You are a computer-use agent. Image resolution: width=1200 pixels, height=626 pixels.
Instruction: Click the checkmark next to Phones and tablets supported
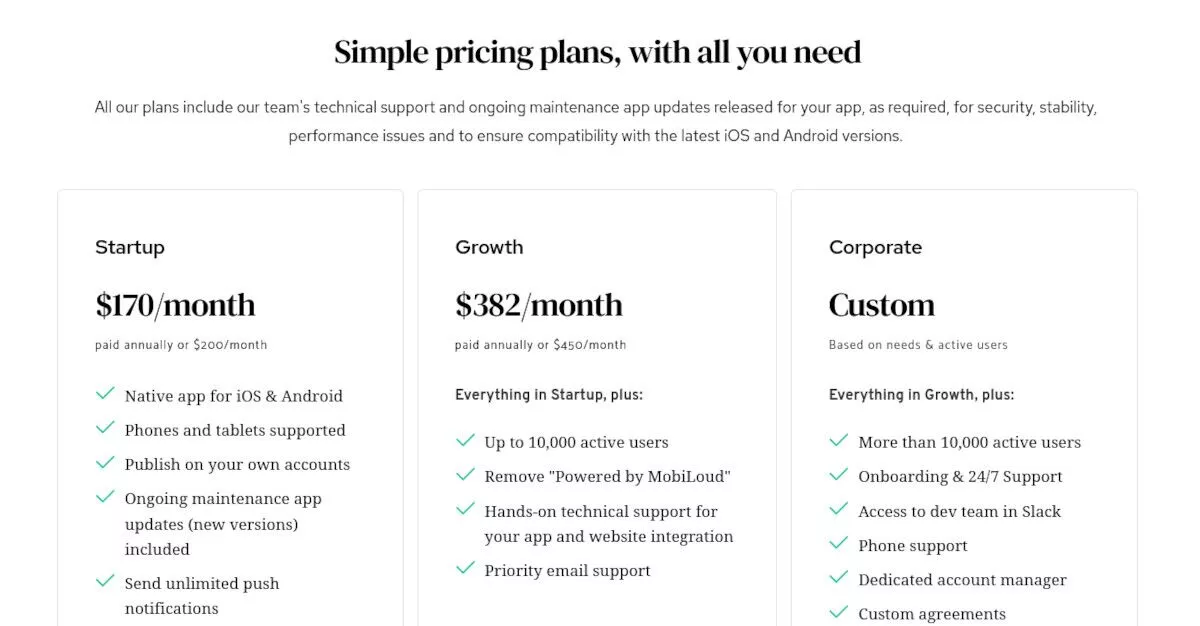(x=105, y=428)
